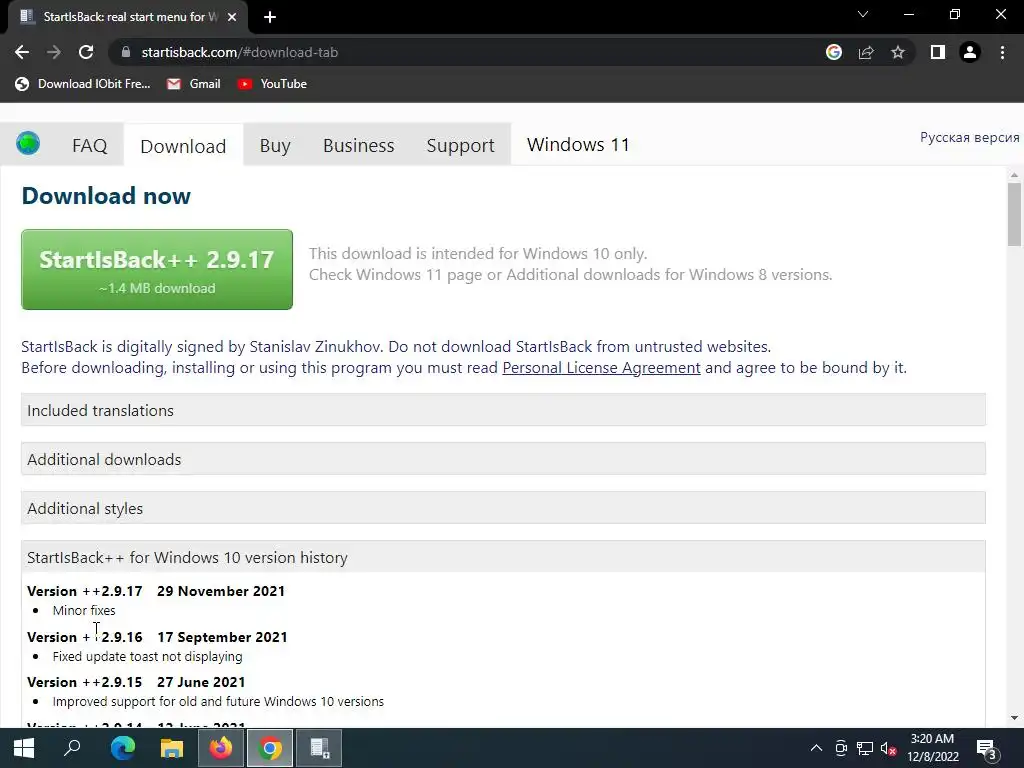
Task: Open a new tab with plus icon
Action: point(270,17)
